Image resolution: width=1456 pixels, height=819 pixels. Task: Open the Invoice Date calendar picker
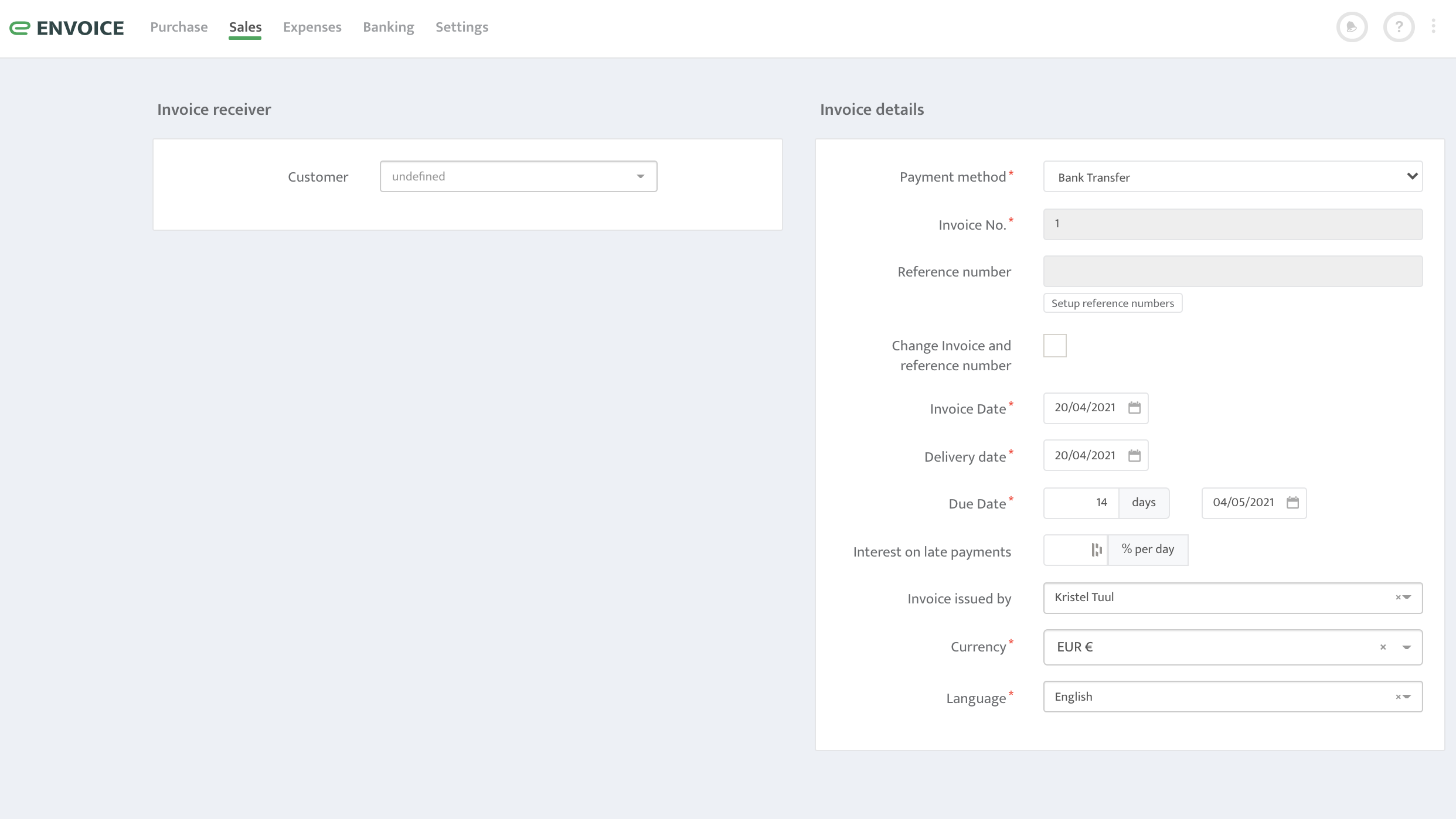(1134, 408)
